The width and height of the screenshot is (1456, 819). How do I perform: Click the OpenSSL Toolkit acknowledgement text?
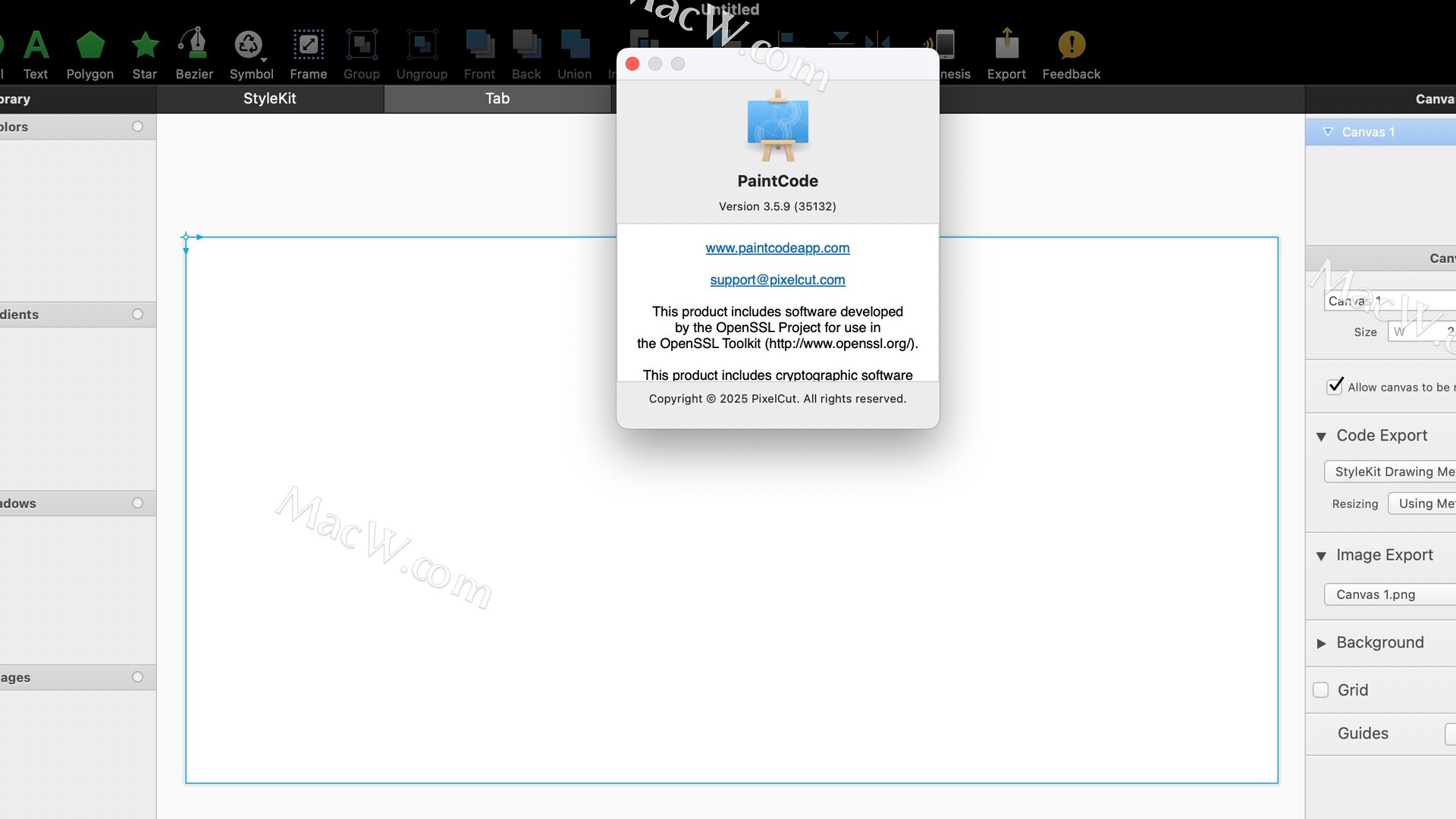(x=777, y=328)
